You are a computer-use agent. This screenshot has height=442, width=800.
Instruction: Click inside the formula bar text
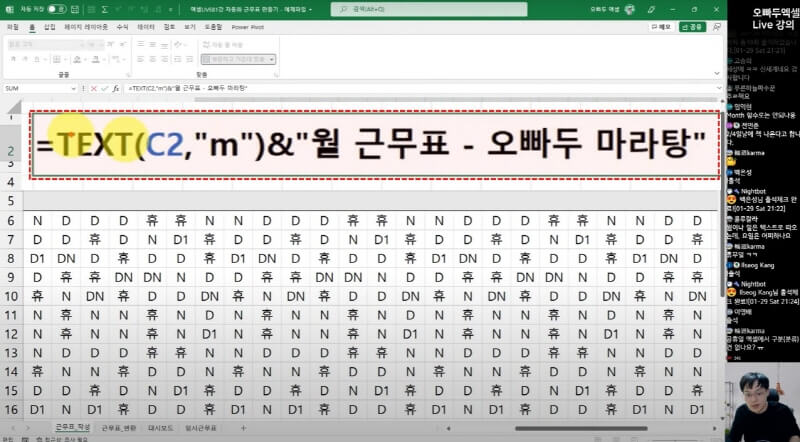(188, 88)
